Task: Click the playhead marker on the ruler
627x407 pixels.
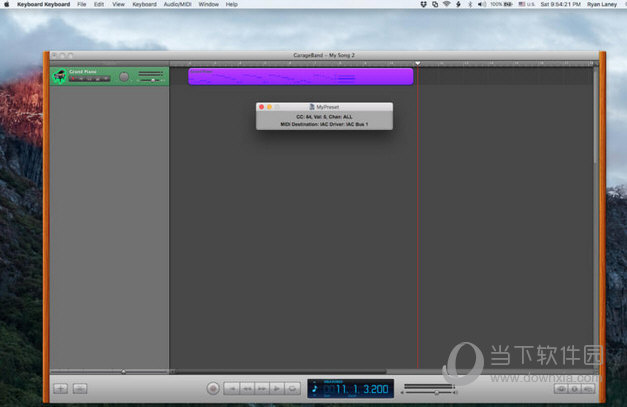Action: pyautogui.click(x=417, y=63)
